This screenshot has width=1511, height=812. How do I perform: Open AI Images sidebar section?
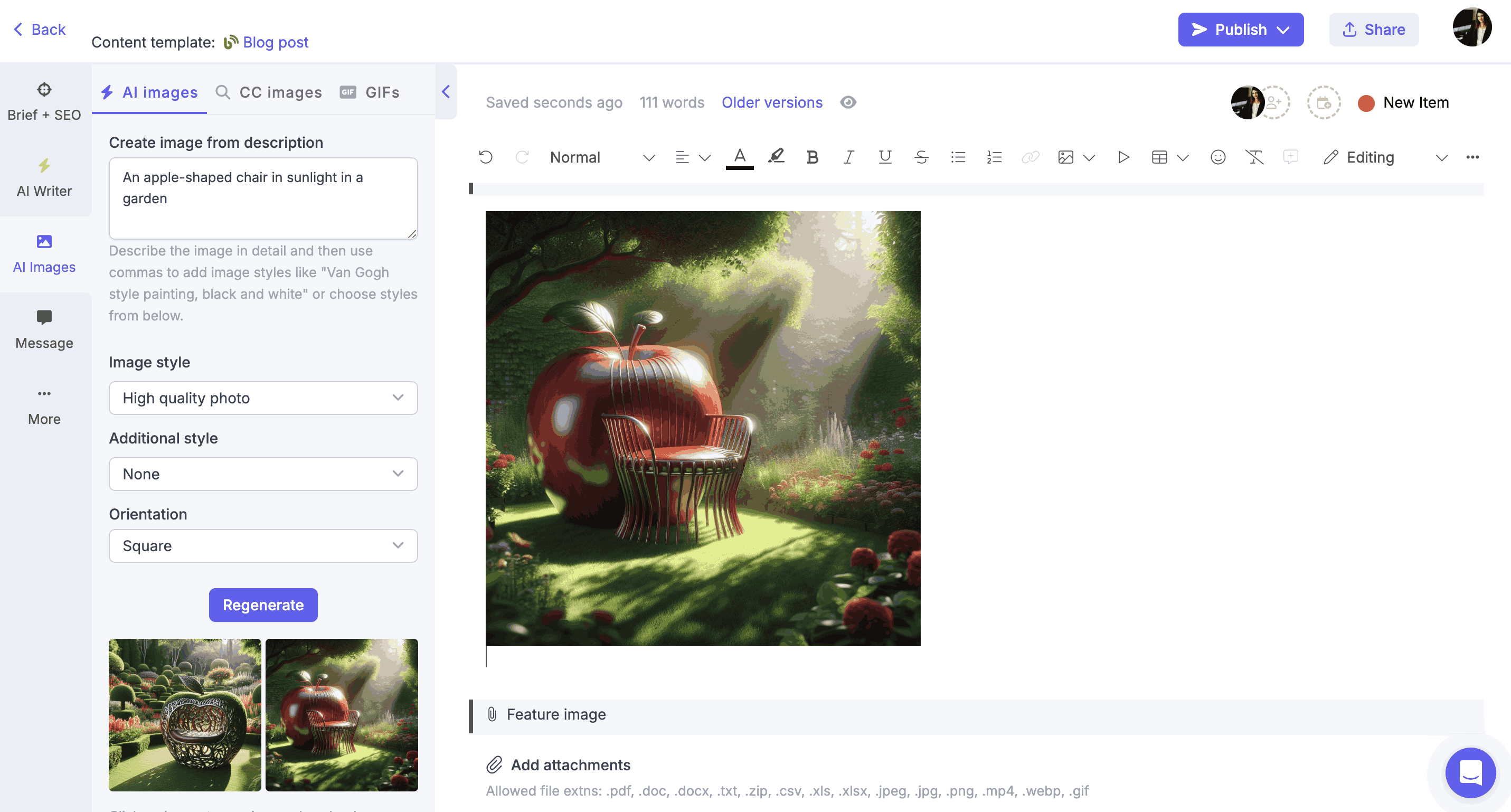(44, 254)
